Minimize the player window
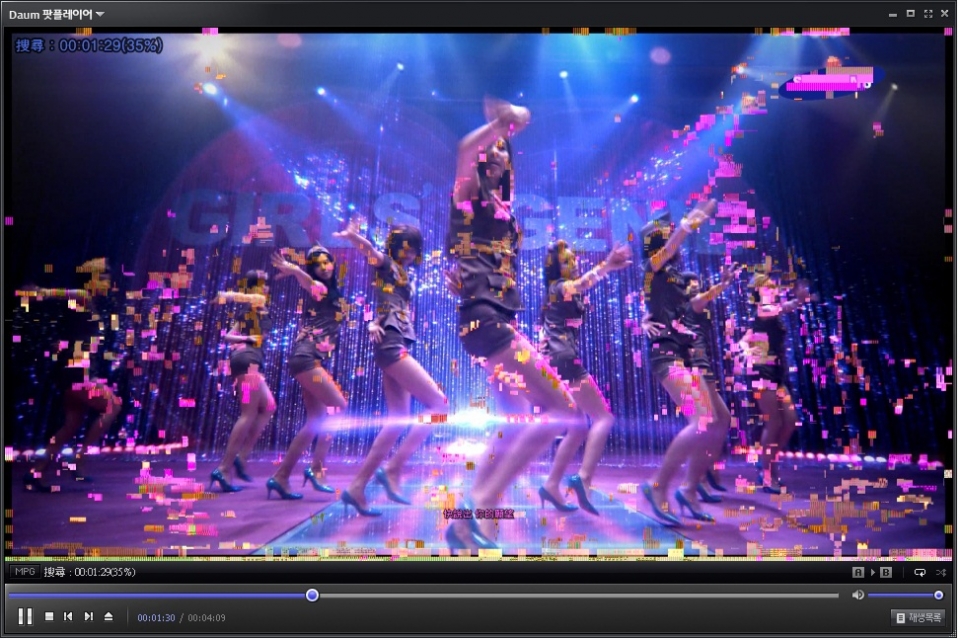The height and width of the screenshot is (640, 960). point(892,14)
